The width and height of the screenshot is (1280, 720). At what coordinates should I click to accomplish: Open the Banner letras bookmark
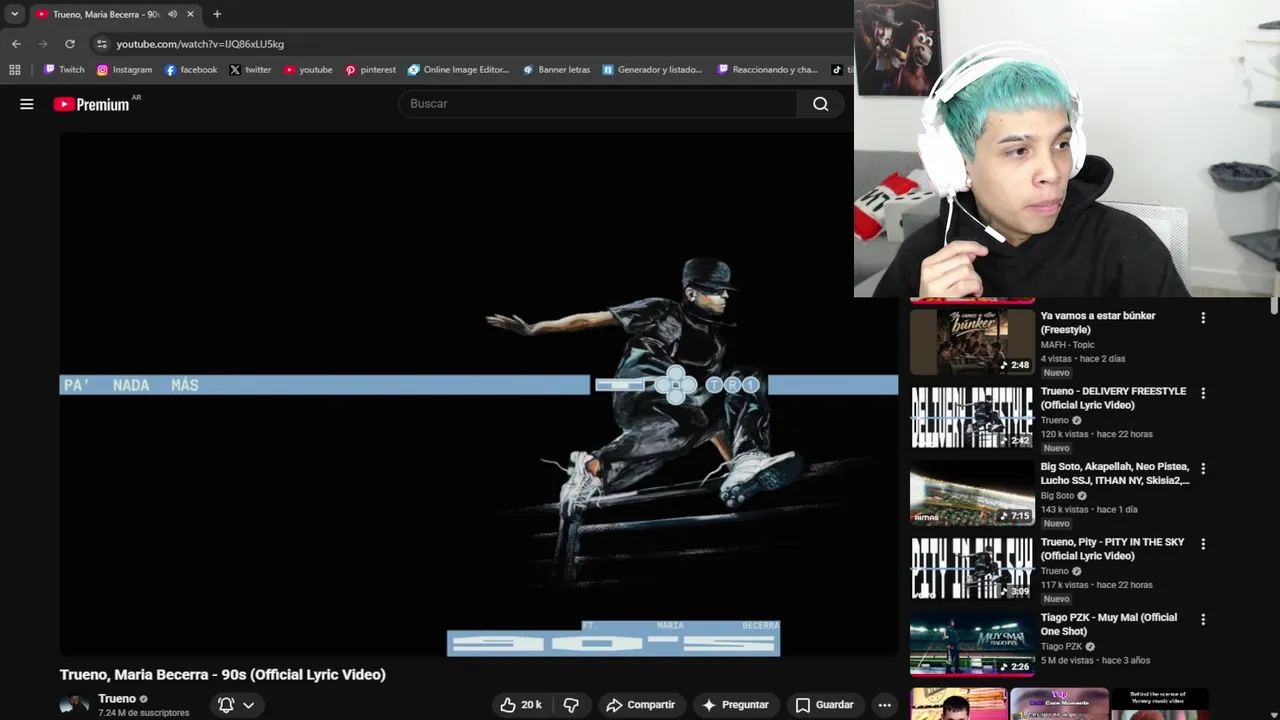click(556, 70)
